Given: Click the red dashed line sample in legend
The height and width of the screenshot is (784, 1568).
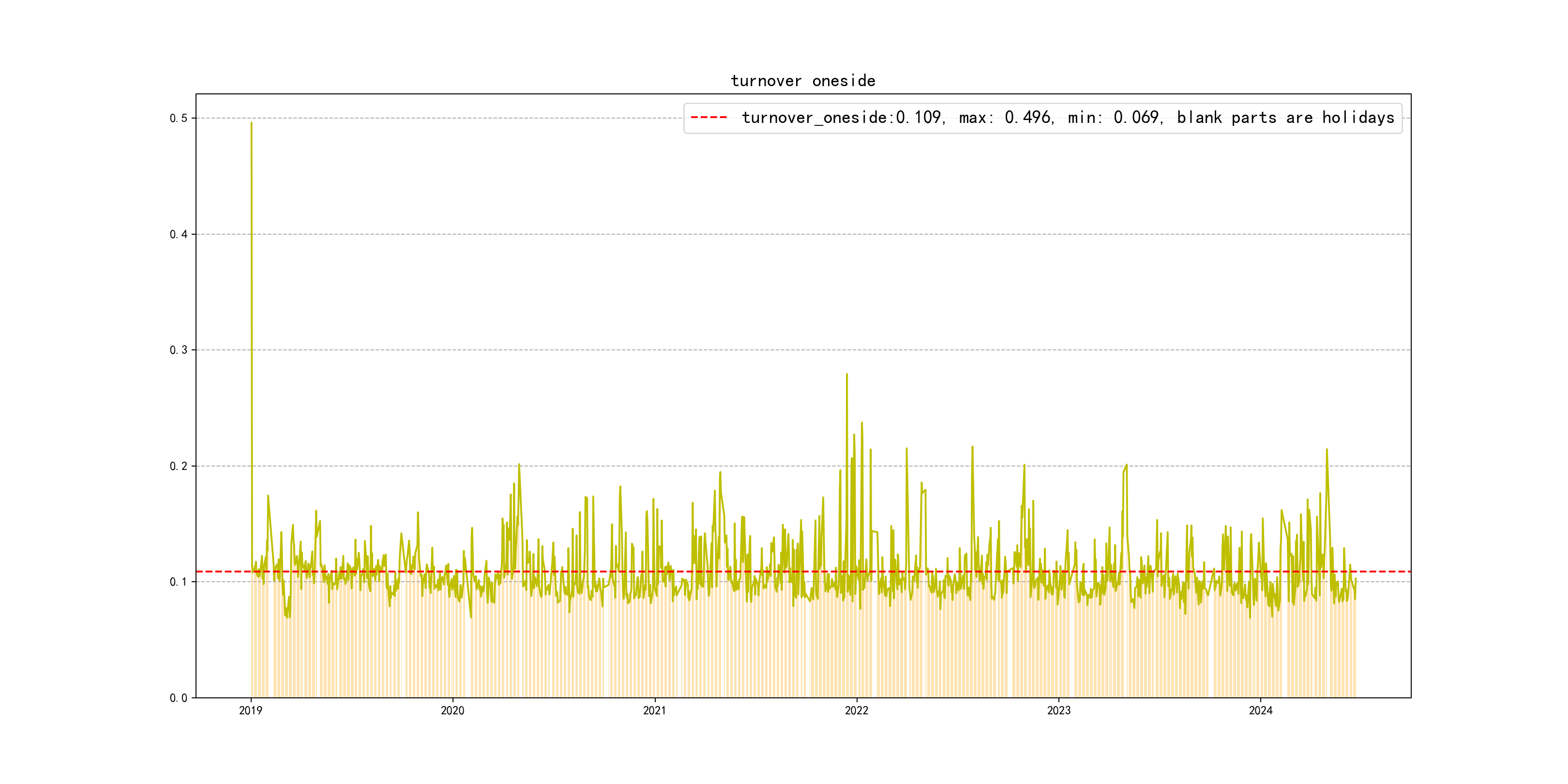Looking at the screenshot, I should pos(709,118).
